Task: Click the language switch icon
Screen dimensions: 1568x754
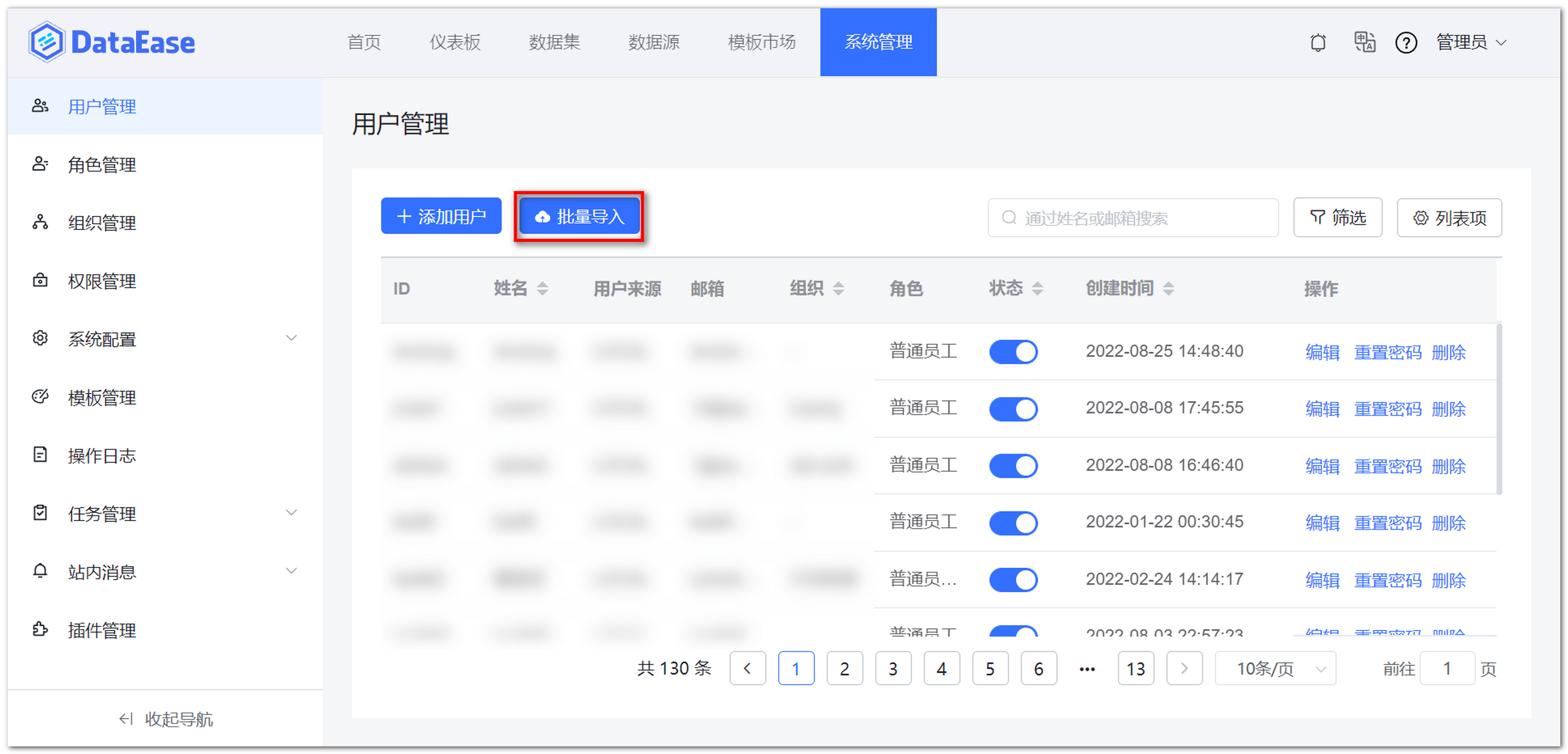Action: click(x=1364, y=42)
